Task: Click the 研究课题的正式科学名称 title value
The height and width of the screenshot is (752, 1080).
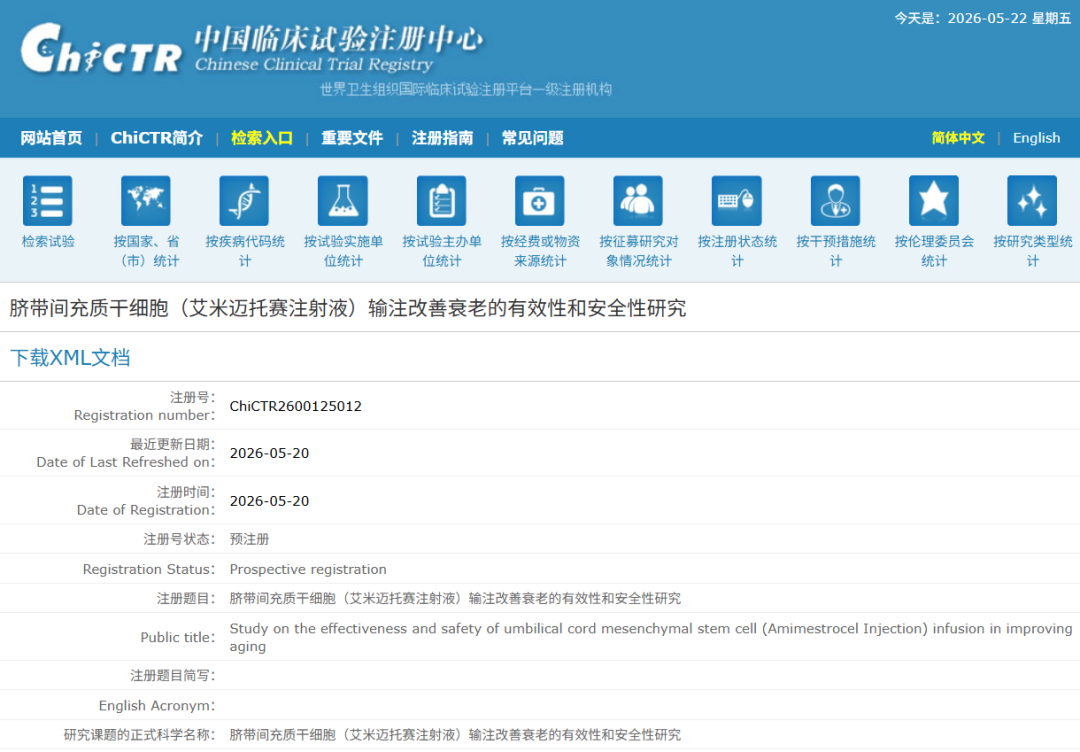Action: (x=455, y=735)
